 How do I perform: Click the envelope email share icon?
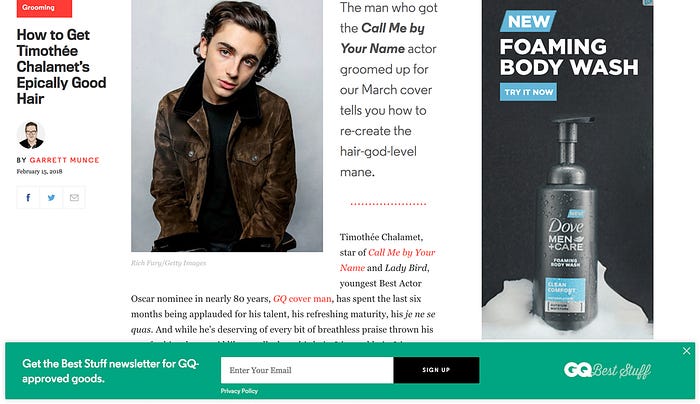pos(74,197)
